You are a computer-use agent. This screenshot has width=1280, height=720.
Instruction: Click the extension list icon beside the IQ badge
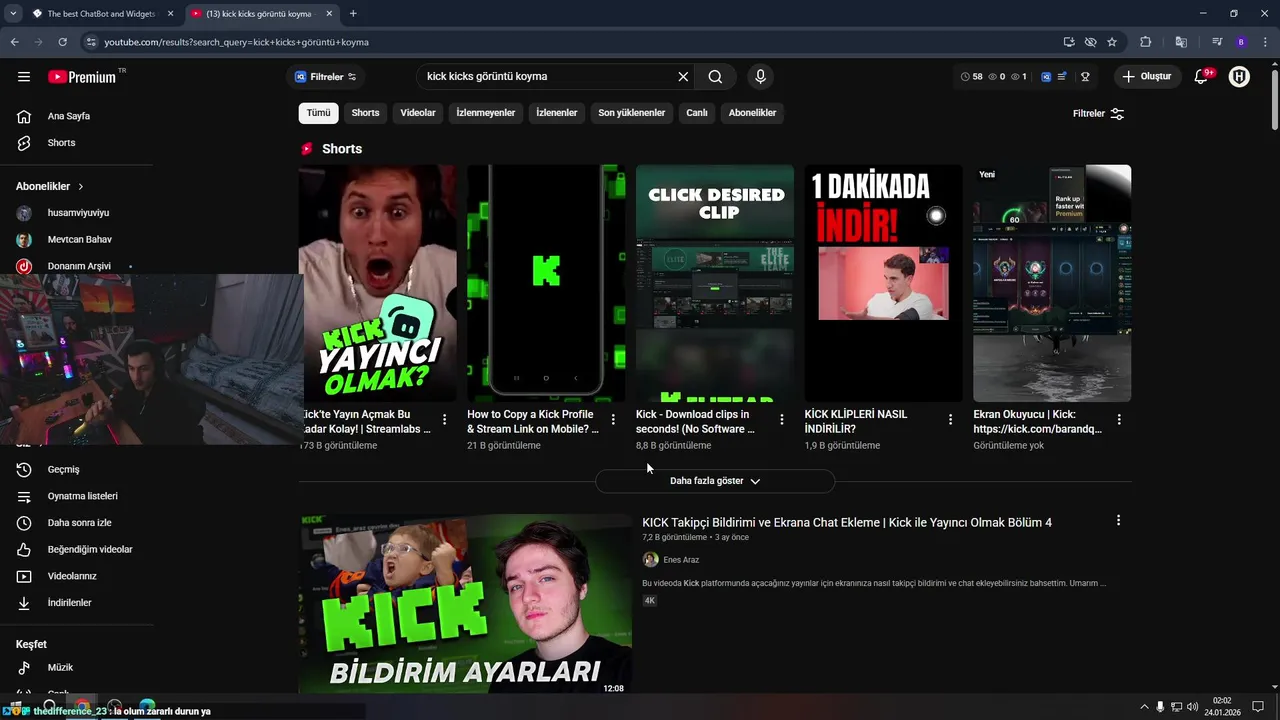pos(1061,77)
